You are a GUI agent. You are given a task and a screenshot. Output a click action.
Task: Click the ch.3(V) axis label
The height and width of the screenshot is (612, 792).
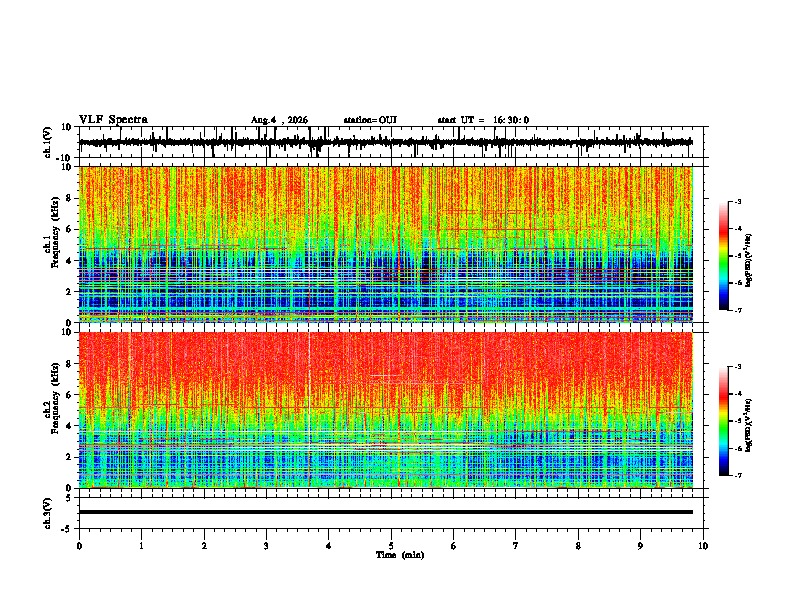48,513
